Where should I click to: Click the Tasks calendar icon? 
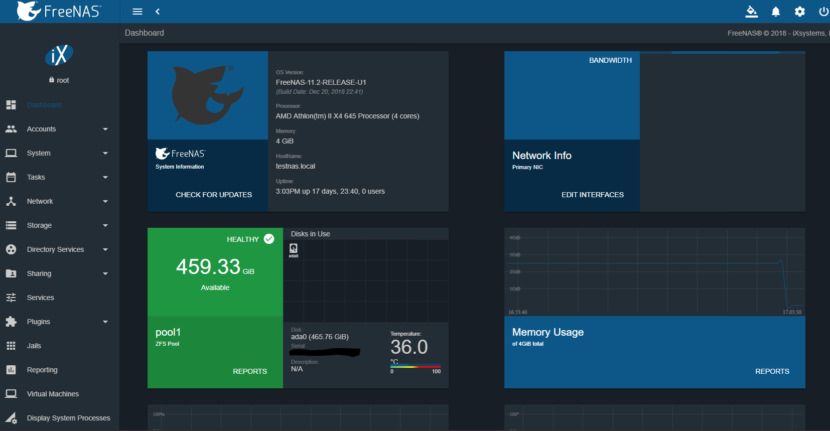pos(11,177)
